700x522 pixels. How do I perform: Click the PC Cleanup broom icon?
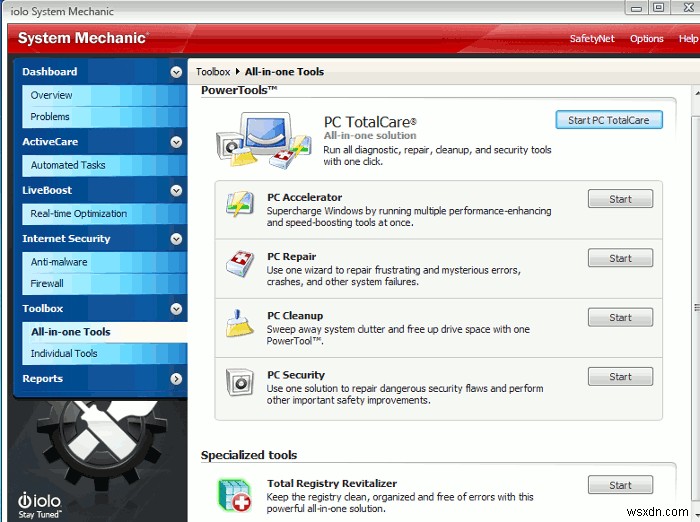point(240,323)
